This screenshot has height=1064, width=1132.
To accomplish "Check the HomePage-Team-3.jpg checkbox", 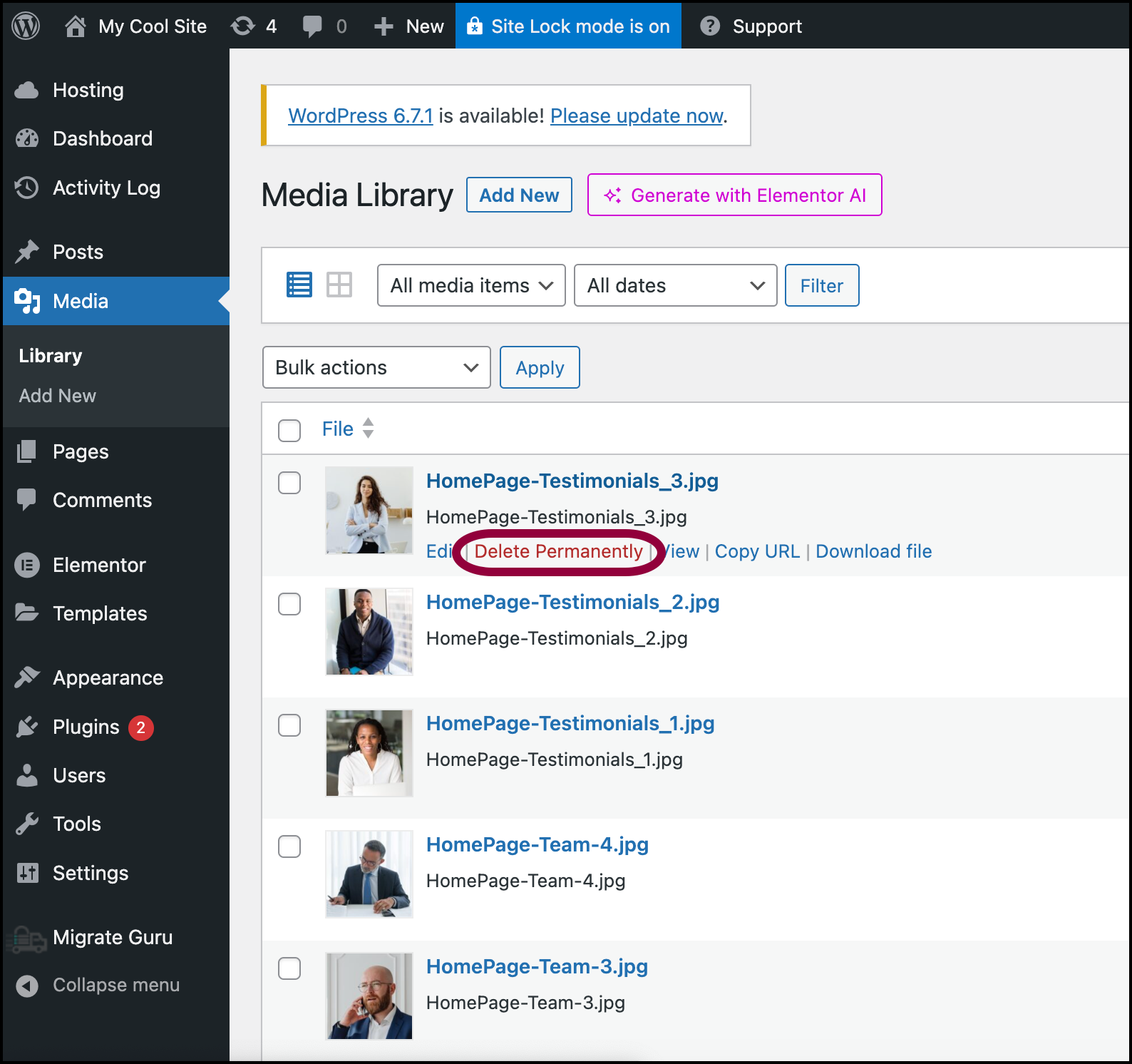I will coord(289,968).
